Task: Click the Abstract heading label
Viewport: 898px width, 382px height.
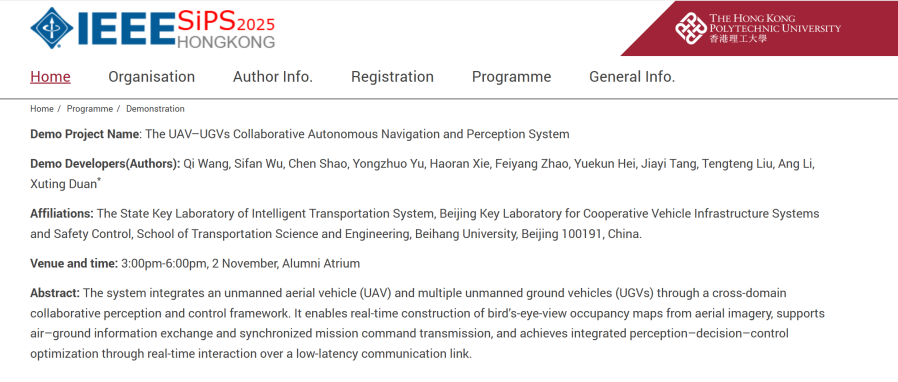Action: point(55,293)
